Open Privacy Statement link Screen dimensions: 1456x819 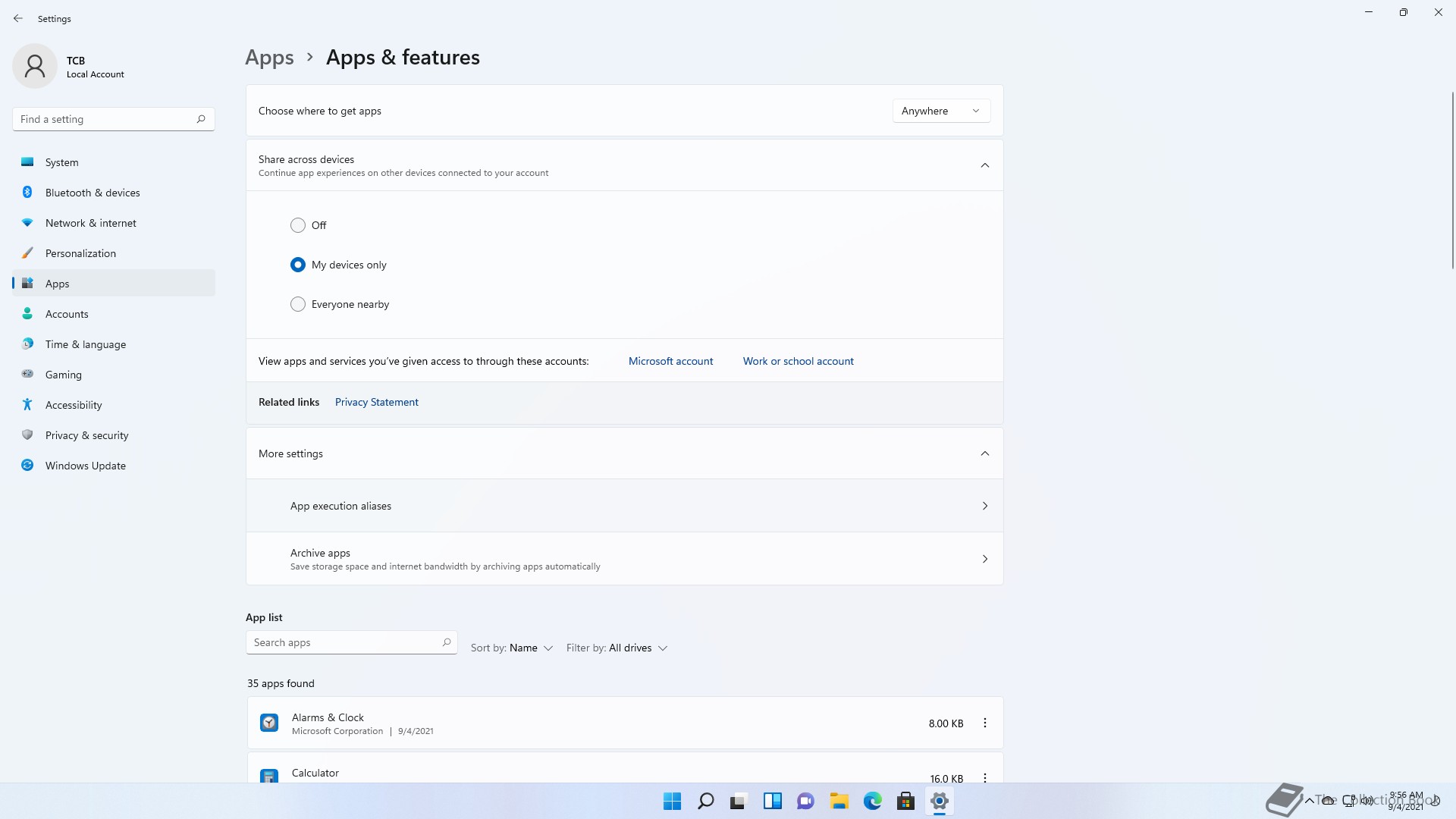376,402
